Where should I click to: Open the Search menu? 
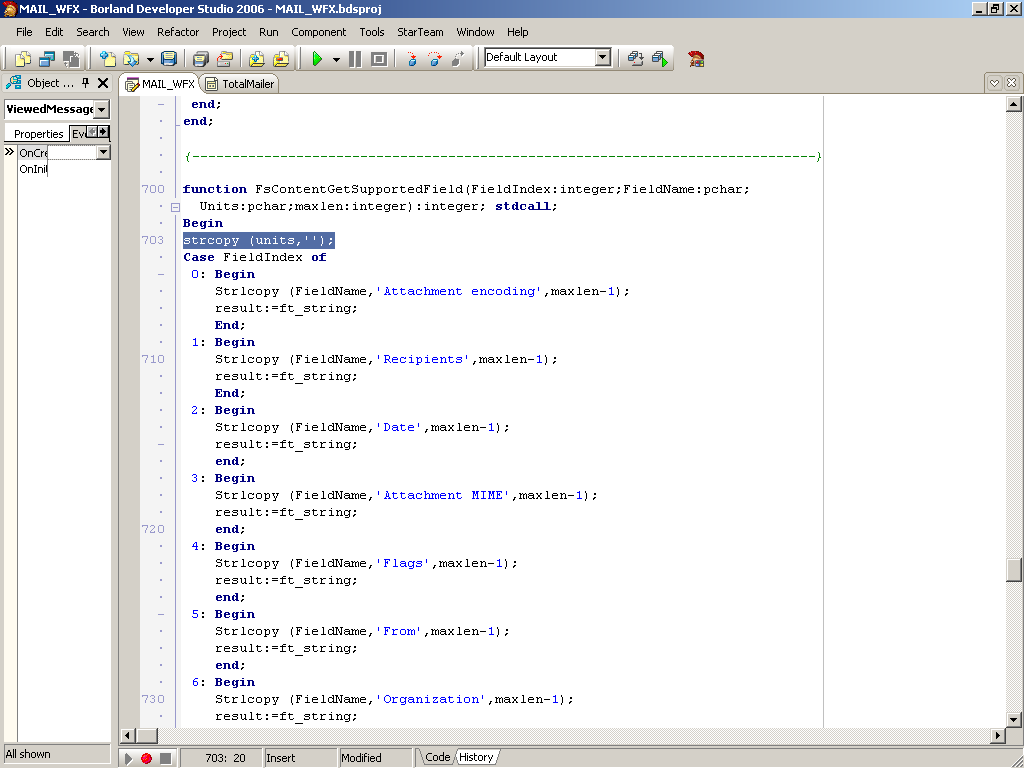coord(93,32)
